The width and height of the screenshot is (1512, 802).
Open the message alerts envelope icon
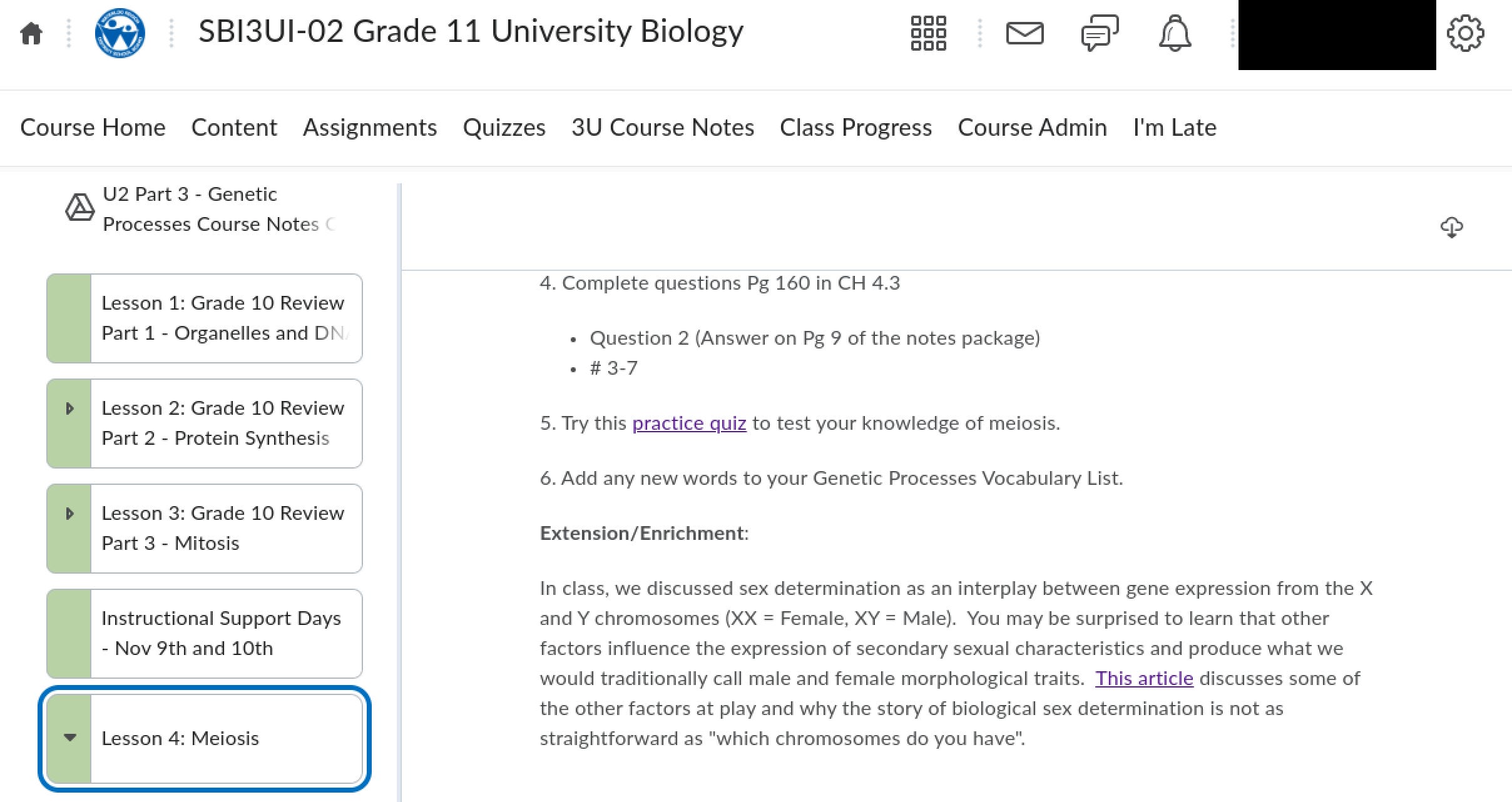coord(1024,33)
